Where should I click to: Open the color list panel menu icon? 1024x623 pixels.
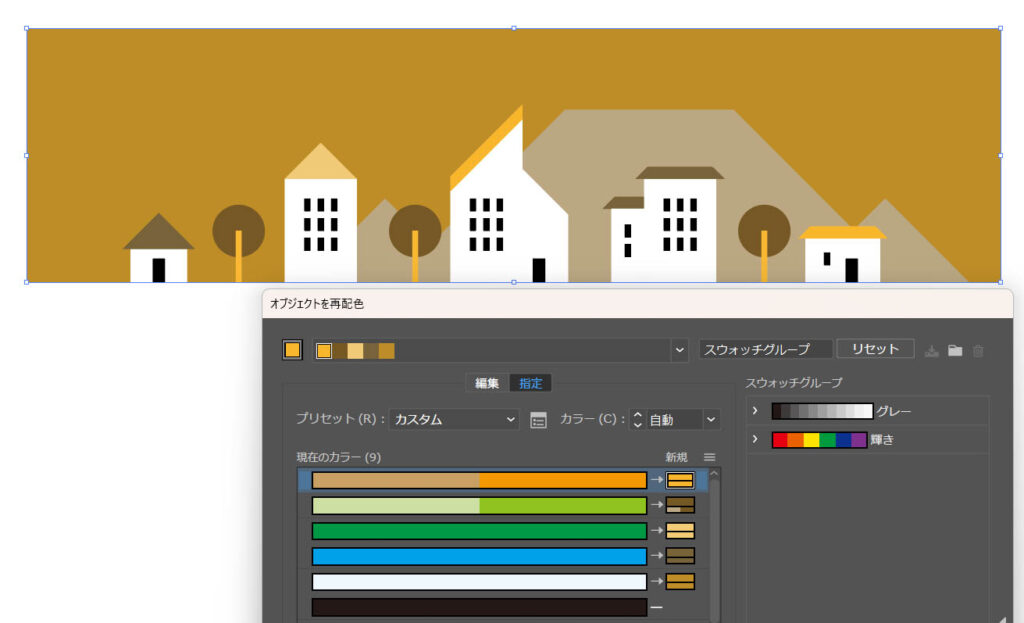[x=710, y=457]
